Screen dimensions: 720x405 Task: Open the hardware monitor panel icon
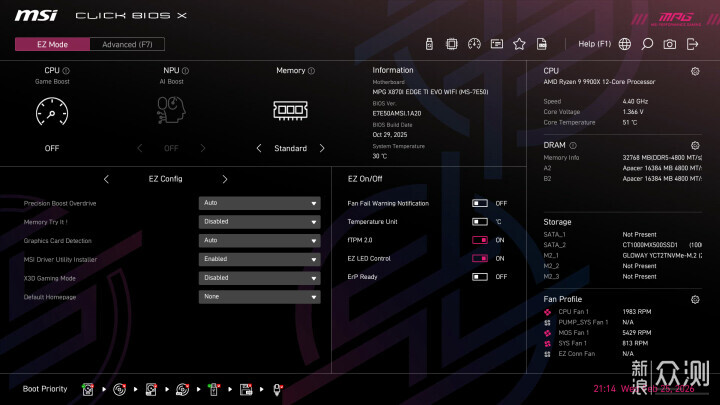coord(496,44)
